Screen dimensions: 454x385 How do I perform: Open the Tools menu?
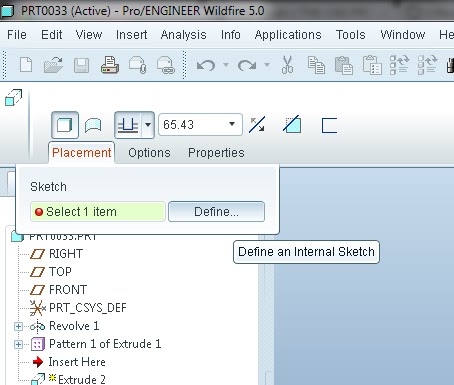coord(350,35)
